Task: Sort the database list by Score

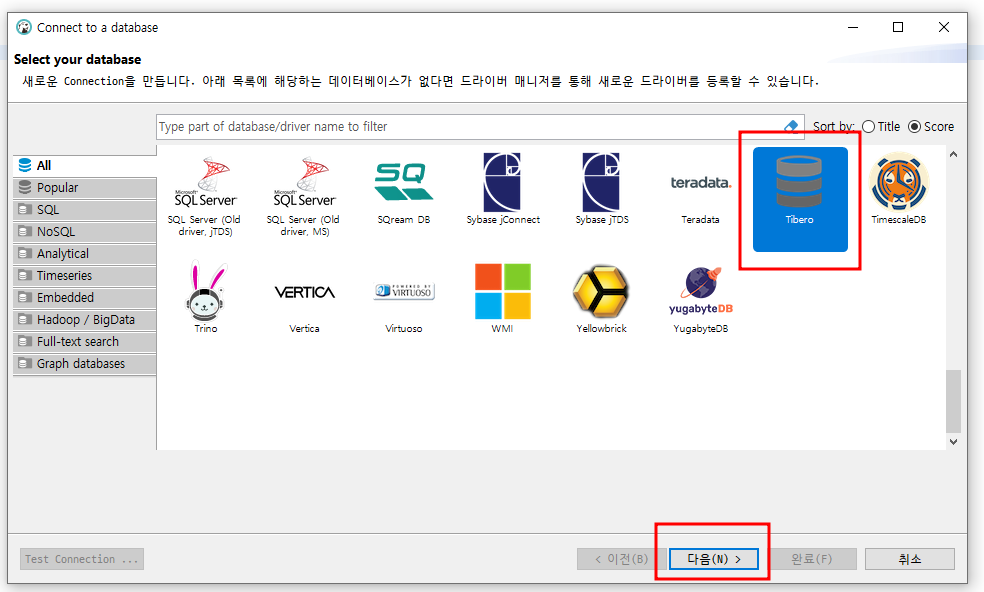Action: [x=931, y=127]
